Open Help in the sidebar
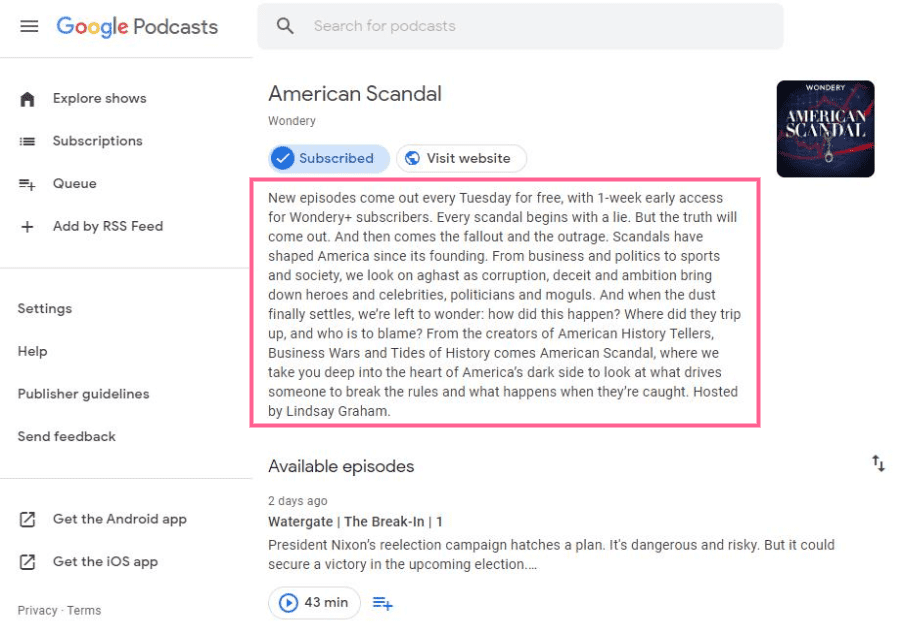The image size is (901, 634). point(33,351)
